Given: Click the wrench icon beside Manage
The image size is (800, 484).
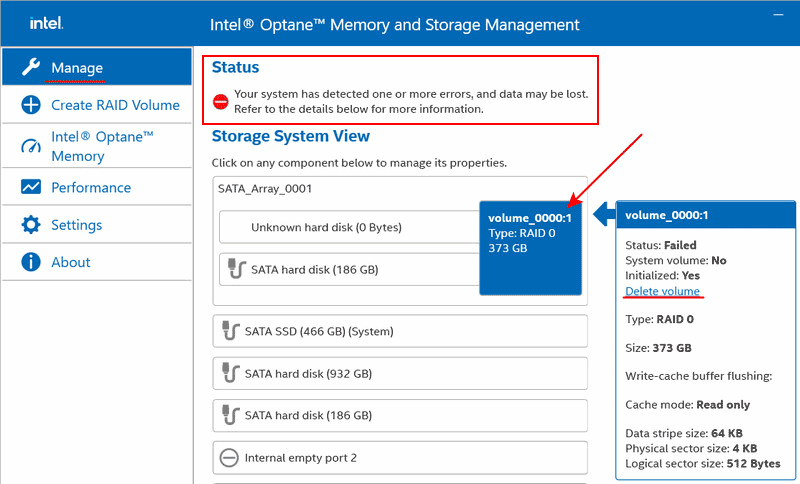Looking at the screenshot, I should click(31, 67).
